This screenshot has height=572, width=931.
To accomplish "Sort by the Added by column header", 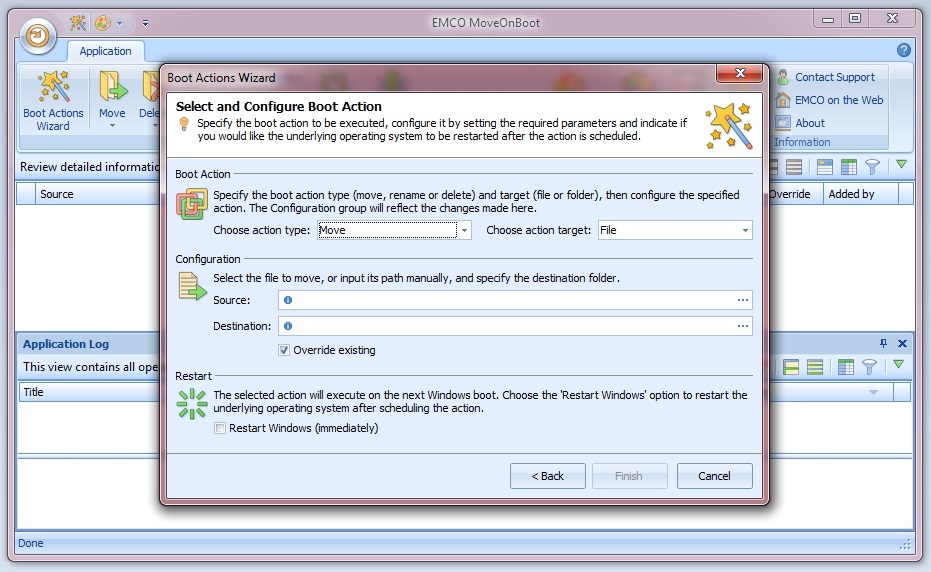I will (x=860, y=194).
